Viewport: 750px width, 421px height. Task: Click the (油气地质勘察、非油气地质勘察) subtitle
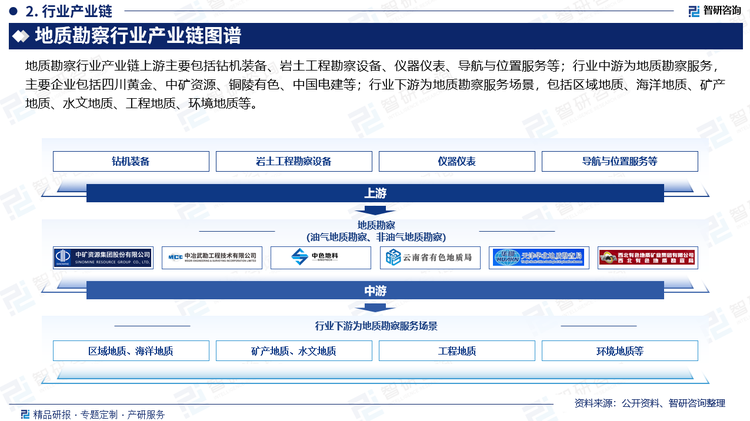click(376, 237)
